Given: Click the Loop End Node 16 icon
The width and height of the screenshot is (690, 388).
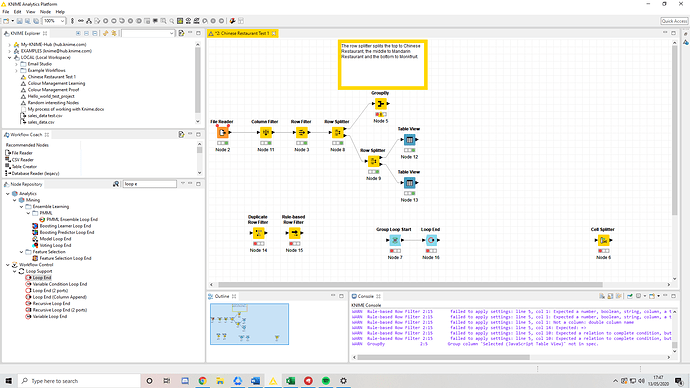Looking at the screenshot, I should [431, 240].
